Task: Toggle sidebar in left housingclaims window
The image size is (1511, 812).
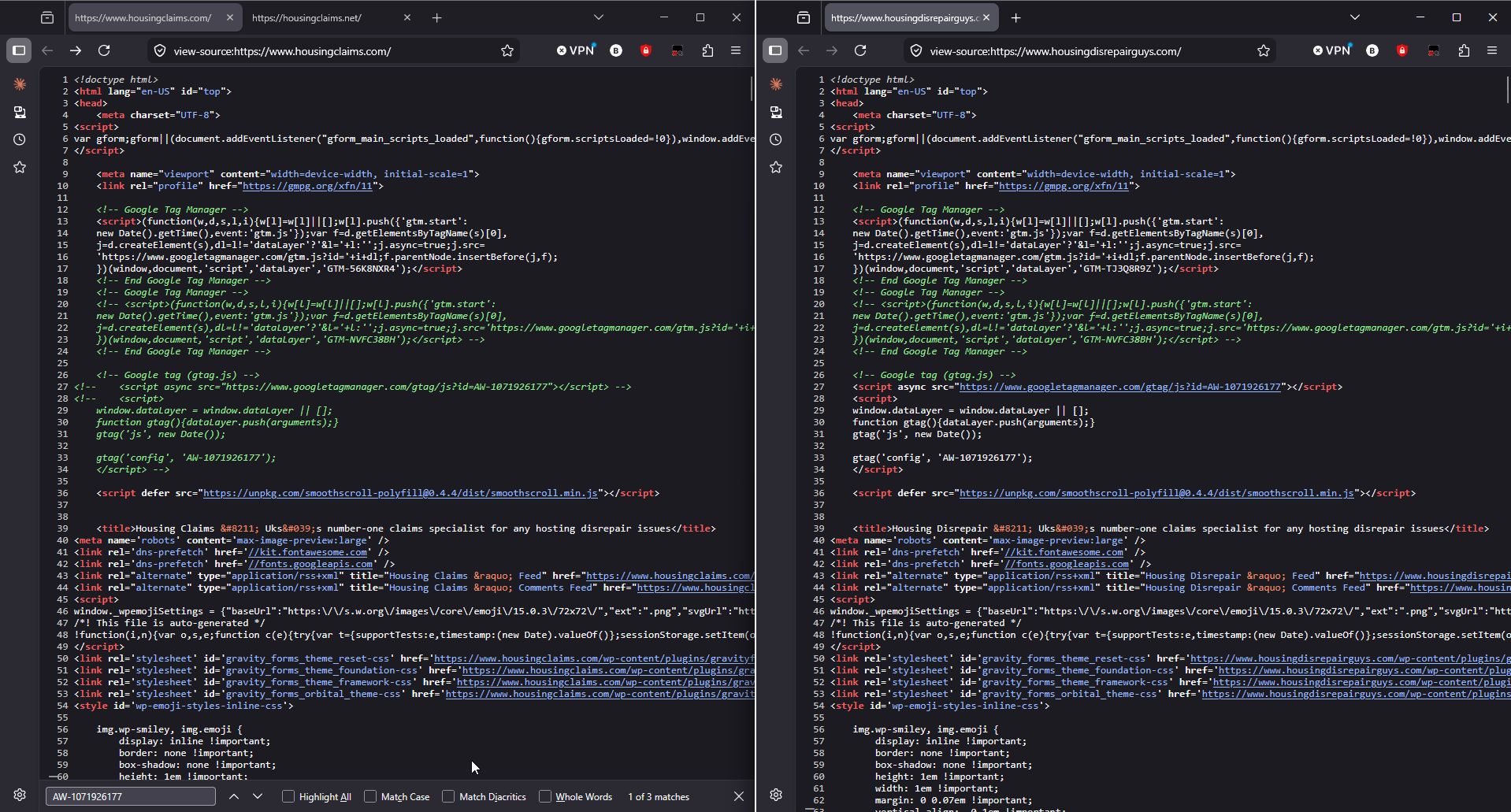Action: 19,50
